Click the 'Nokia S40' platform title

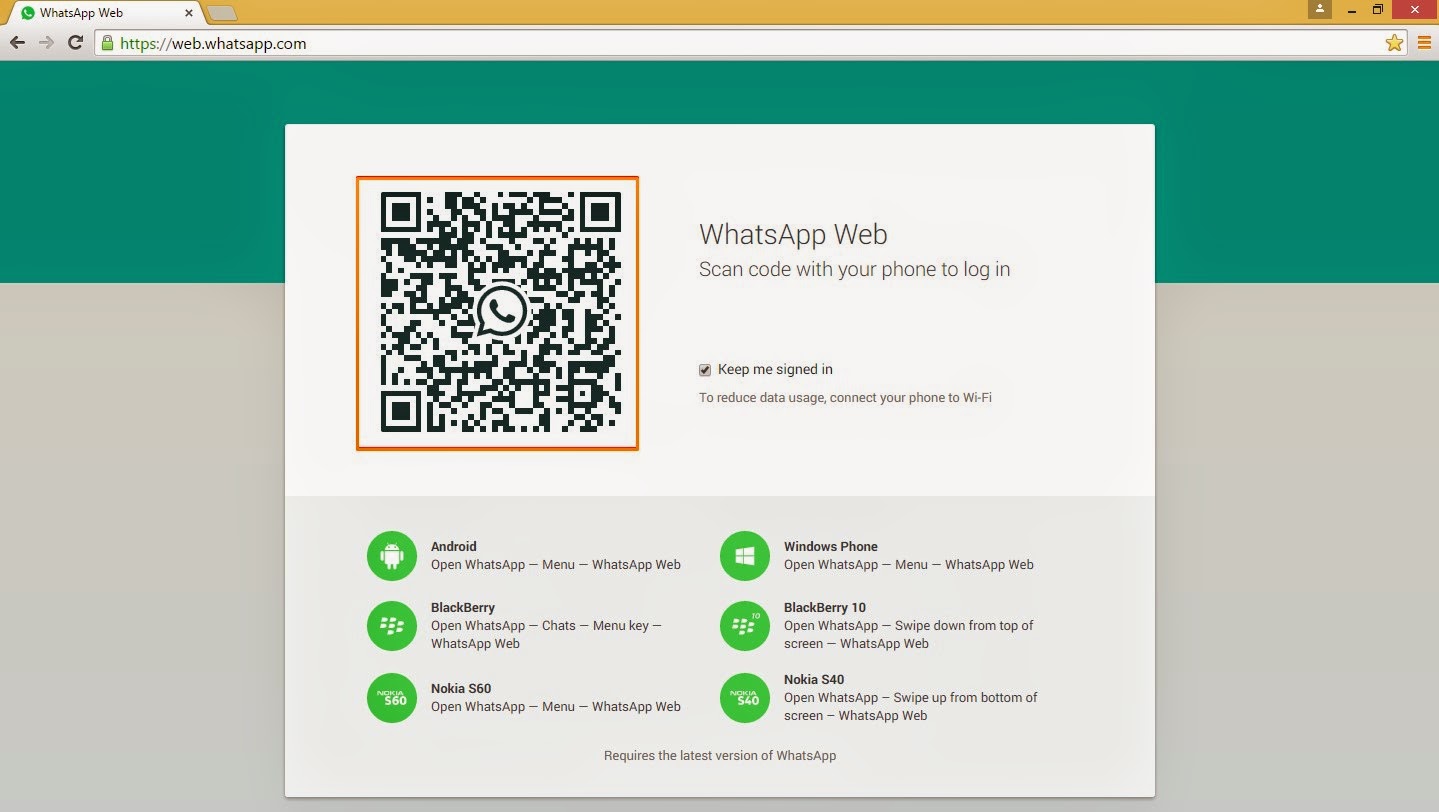click(814, 679)
